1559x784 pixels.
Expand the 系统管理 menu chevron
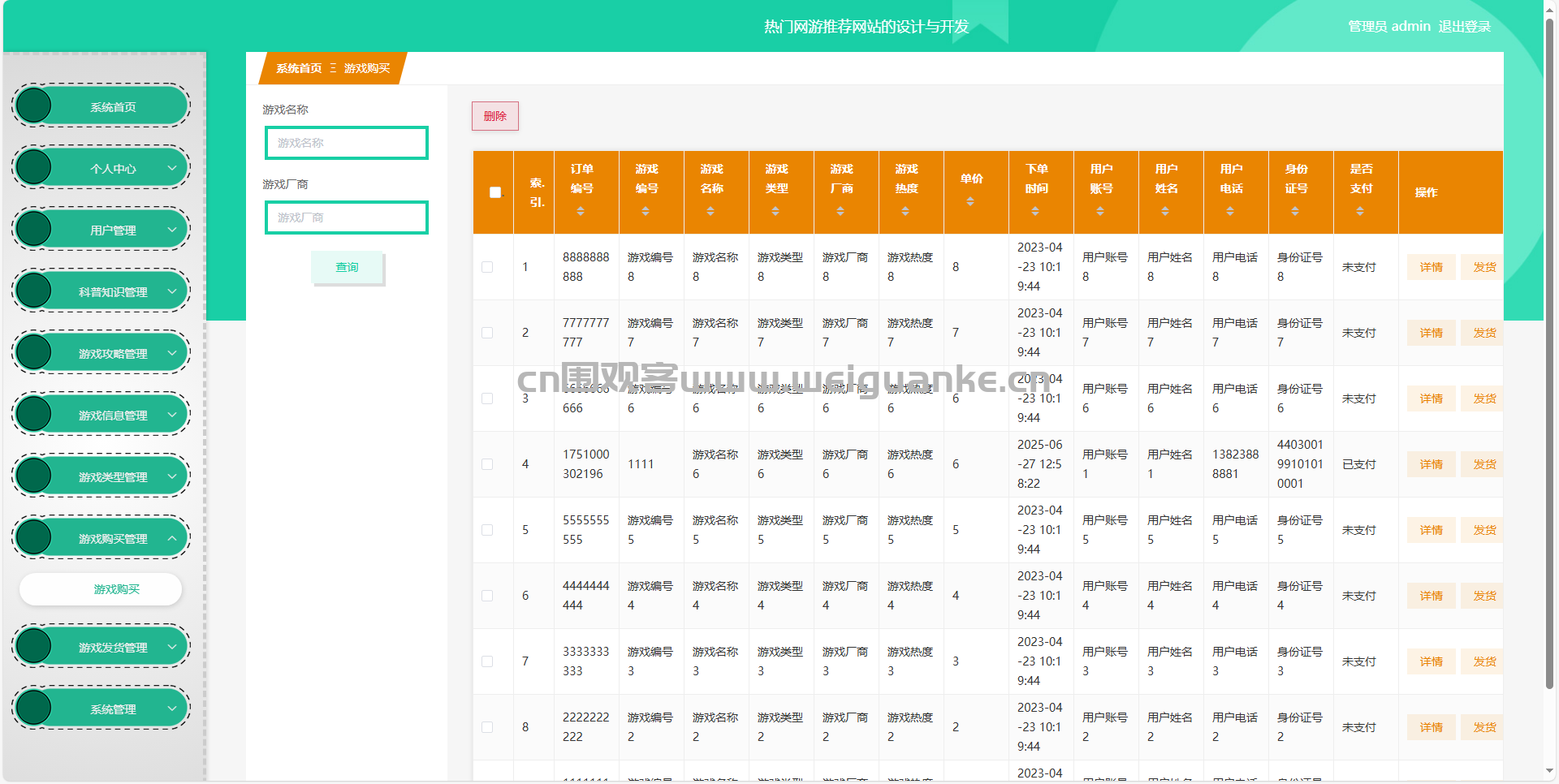point(172,709)
